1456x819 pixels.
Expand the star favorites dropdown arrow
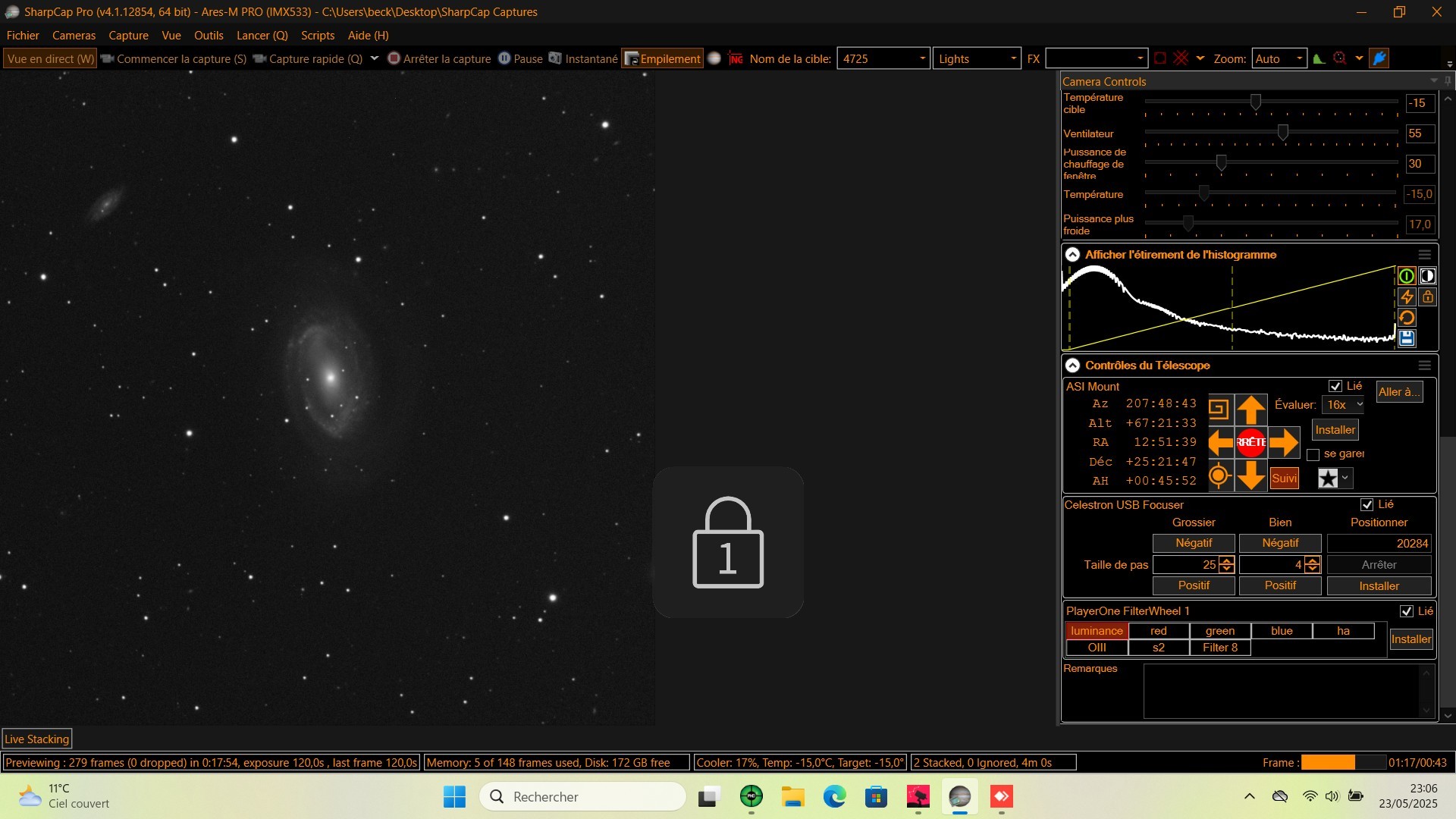pyautogui.click(x=1345, y=478)
